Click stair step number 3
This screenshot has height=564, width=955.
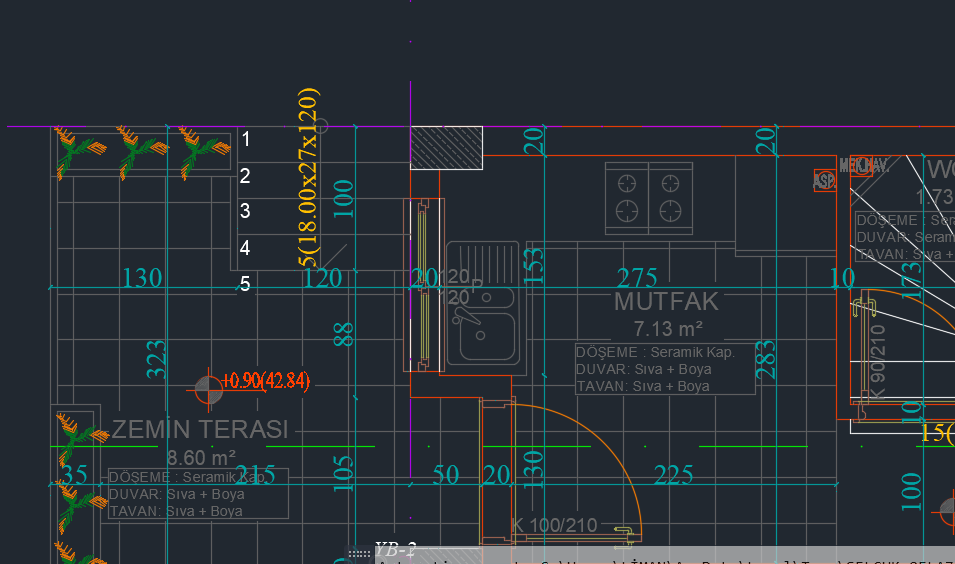245,211
